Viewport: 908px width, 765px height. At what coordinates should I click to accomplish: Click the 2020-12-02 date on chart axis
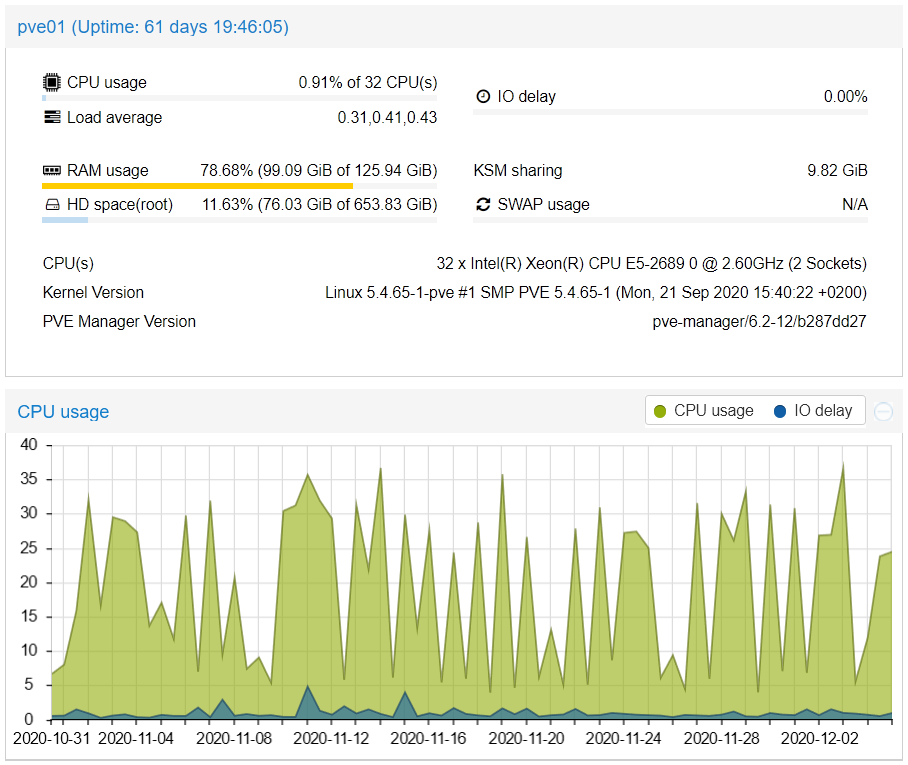[819, 739]
